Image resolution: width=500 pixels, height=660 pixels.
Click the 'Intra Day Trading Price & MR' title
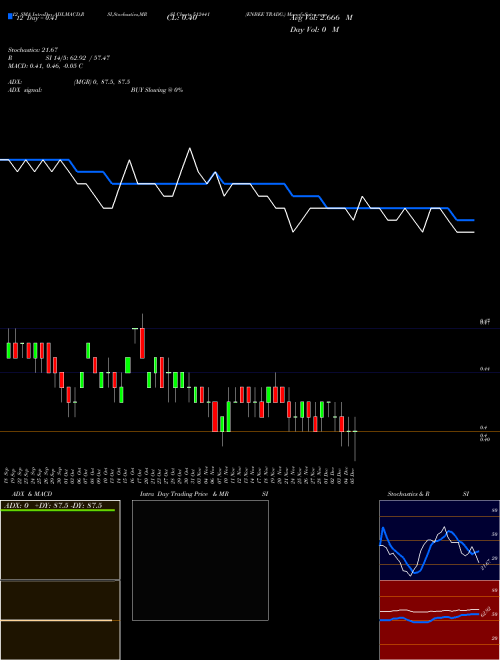[x=184, y=494]
